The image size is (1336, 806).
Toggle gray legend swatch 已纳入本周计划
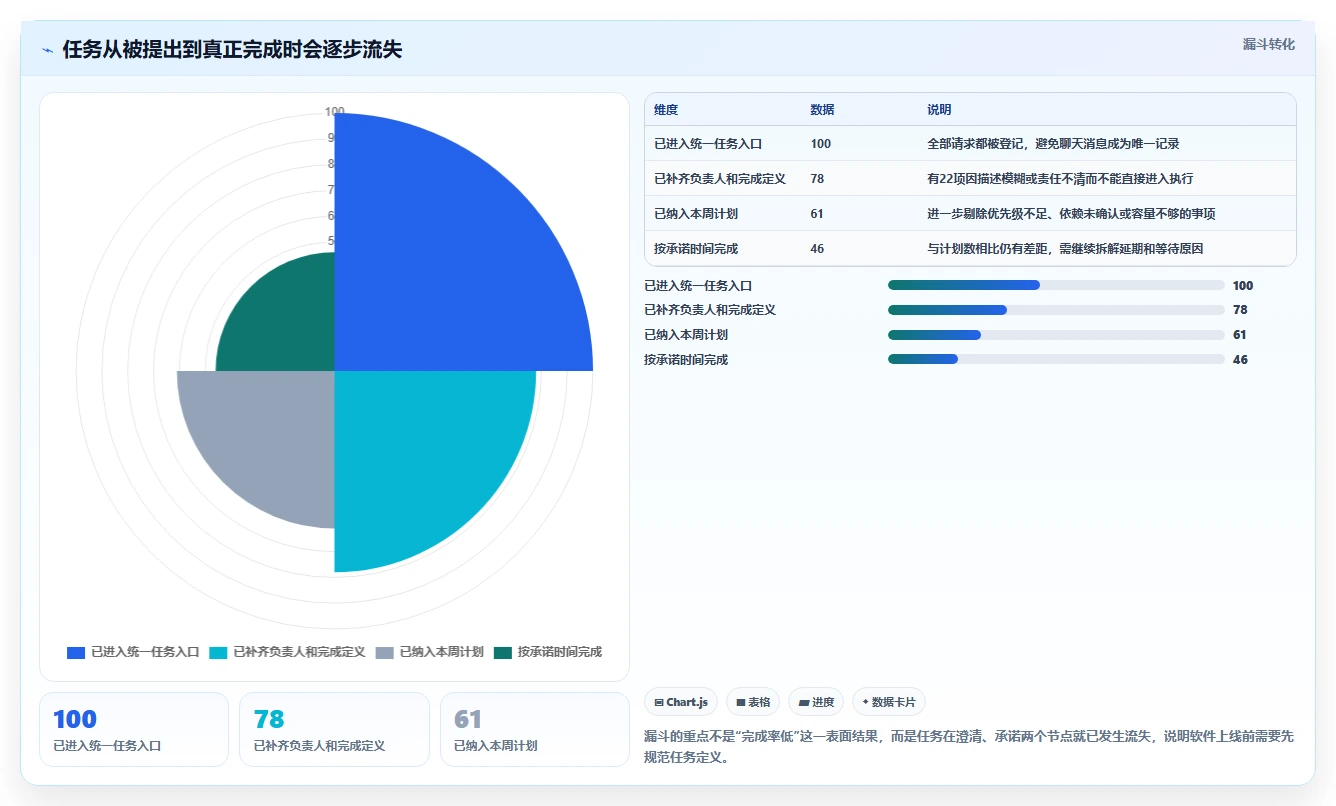tap(385, 652)
